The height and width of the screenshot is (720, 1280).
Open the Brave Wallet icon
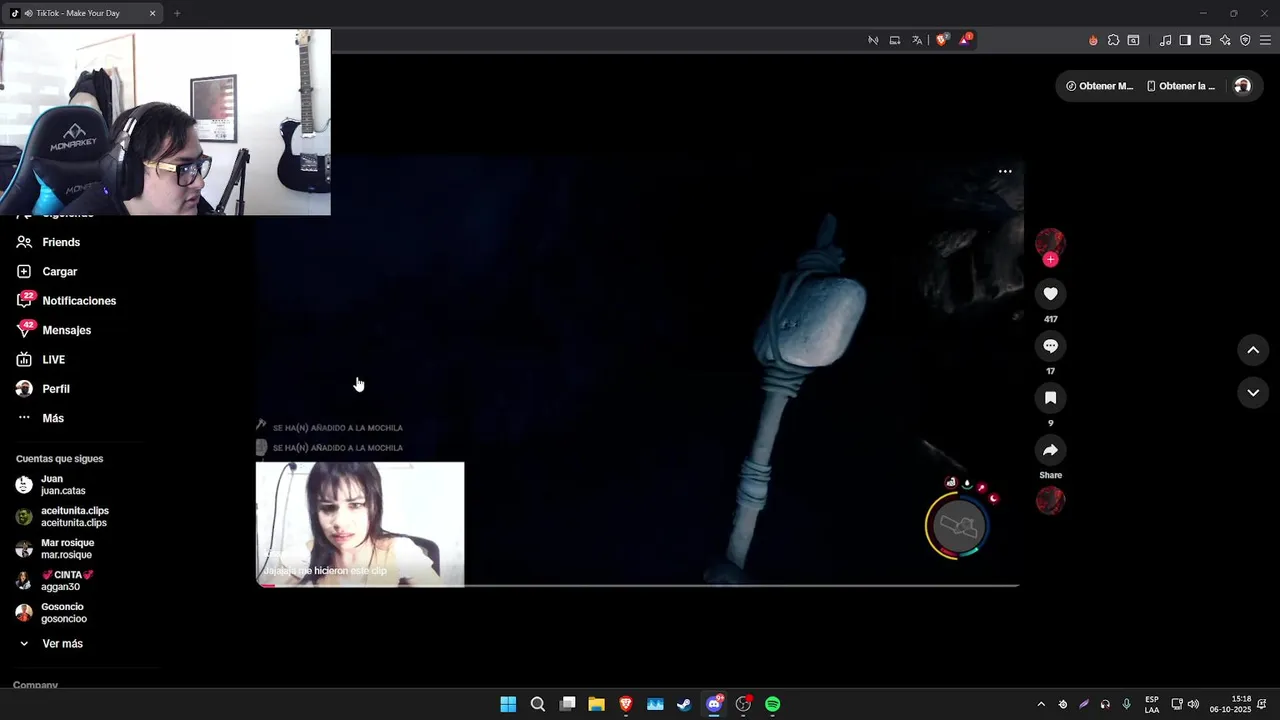point(1205,40)
